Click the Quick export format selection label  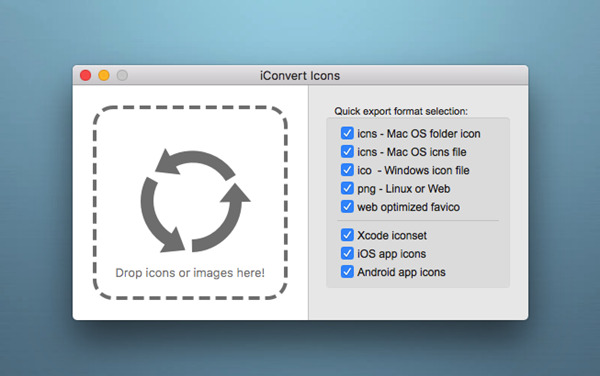401,111
